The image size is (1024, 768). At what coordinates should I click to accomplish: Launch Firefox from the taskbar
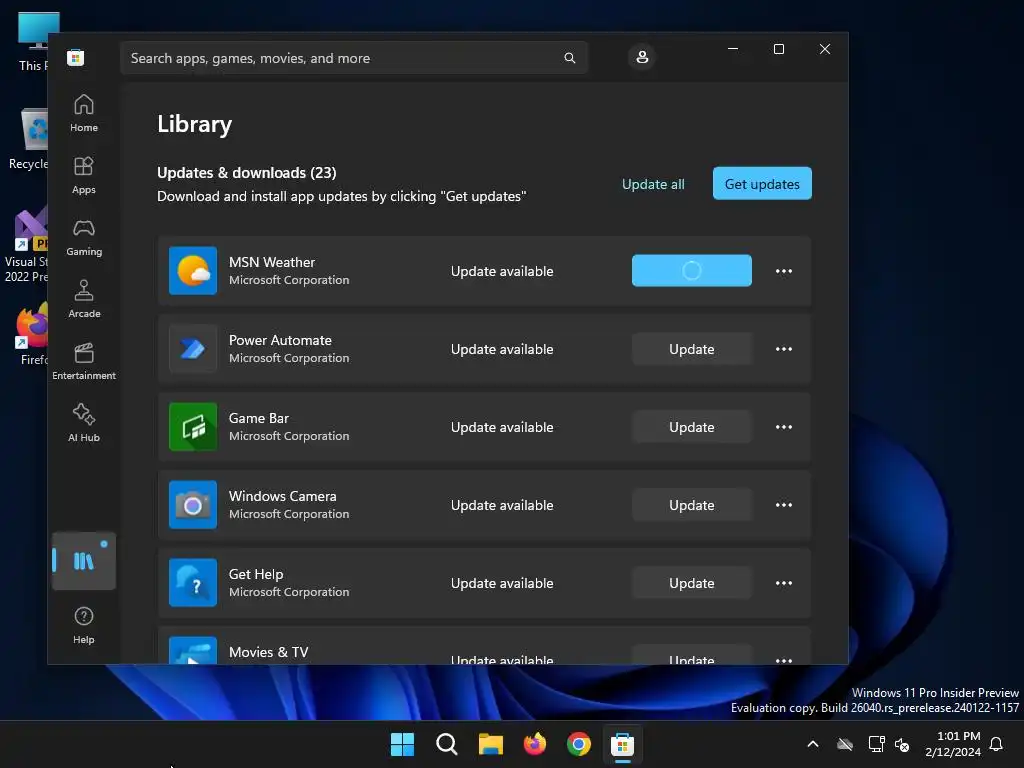click(535, 744)
